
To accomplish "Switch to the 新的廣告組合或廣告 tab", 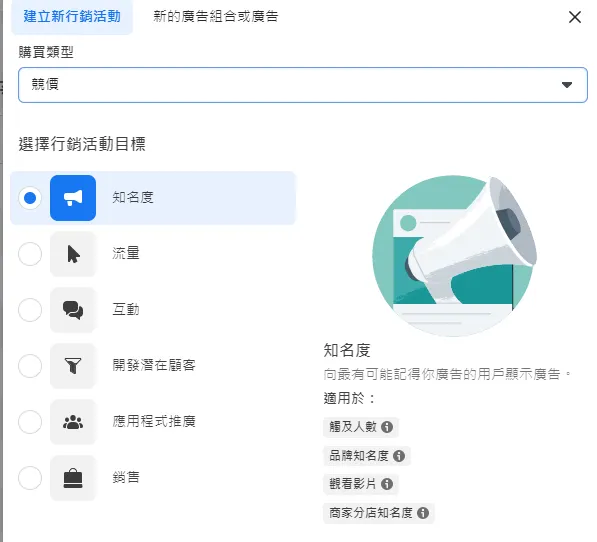I will pos(215,17).
